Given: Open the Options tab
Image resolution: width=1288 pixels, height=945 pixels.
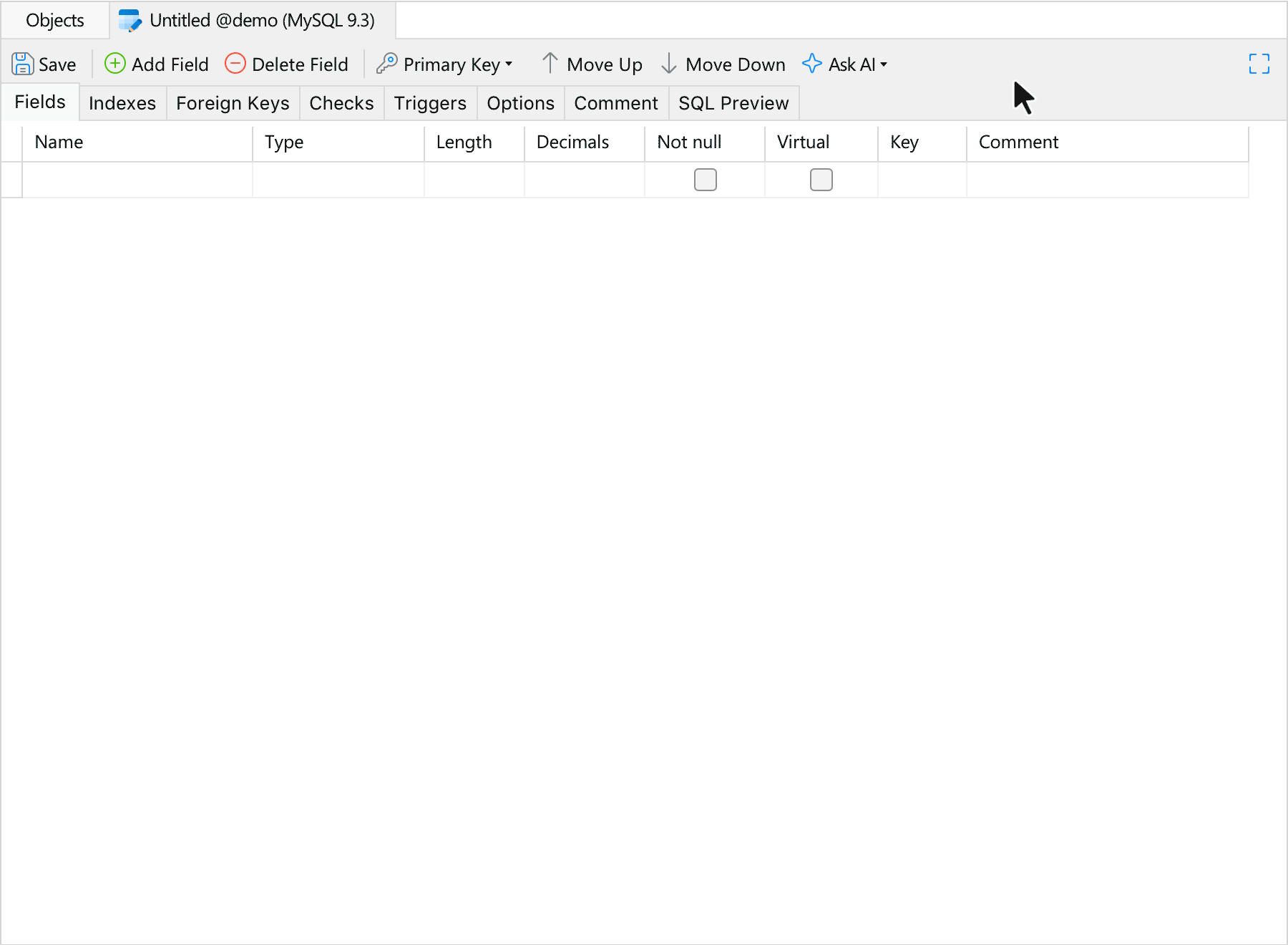Looking at the screenshot, I should click(x=521, y=103).
